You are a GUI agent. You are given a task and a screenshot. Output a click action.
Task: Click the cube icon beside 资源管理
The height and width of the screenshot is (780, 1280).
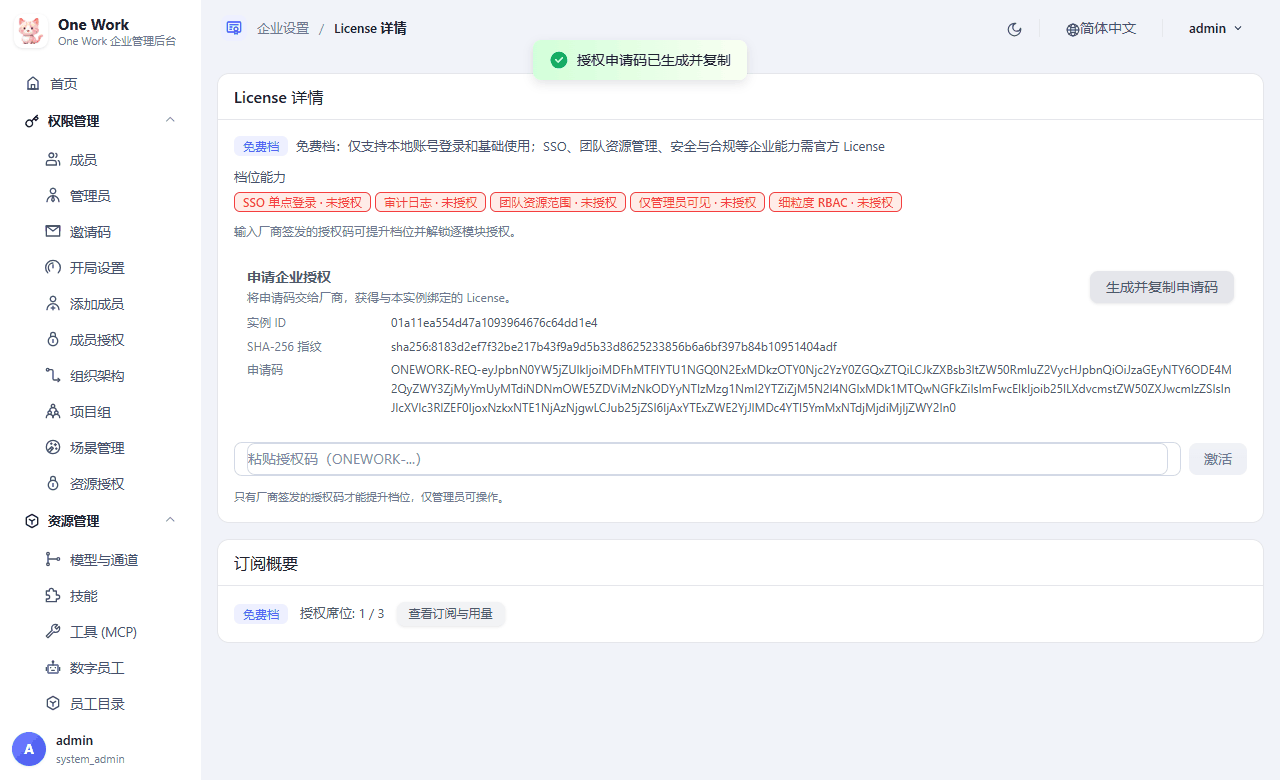(31, 521)
